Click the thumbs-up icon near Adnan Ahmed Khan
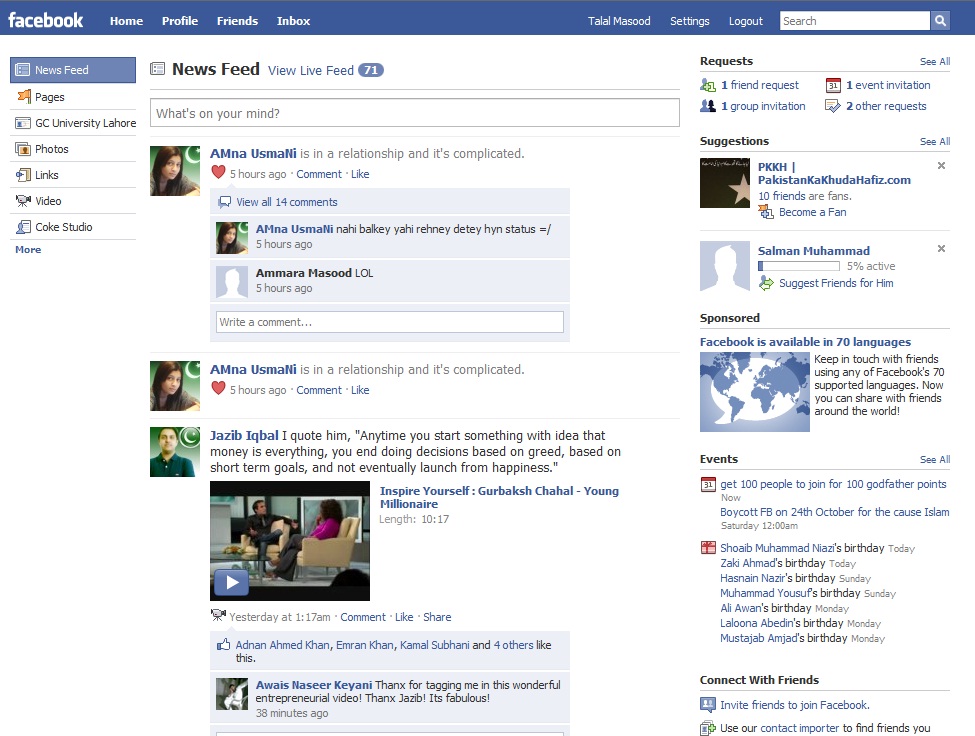The height and width of the screenshot is (736, 975). click(x=224, y=645)
